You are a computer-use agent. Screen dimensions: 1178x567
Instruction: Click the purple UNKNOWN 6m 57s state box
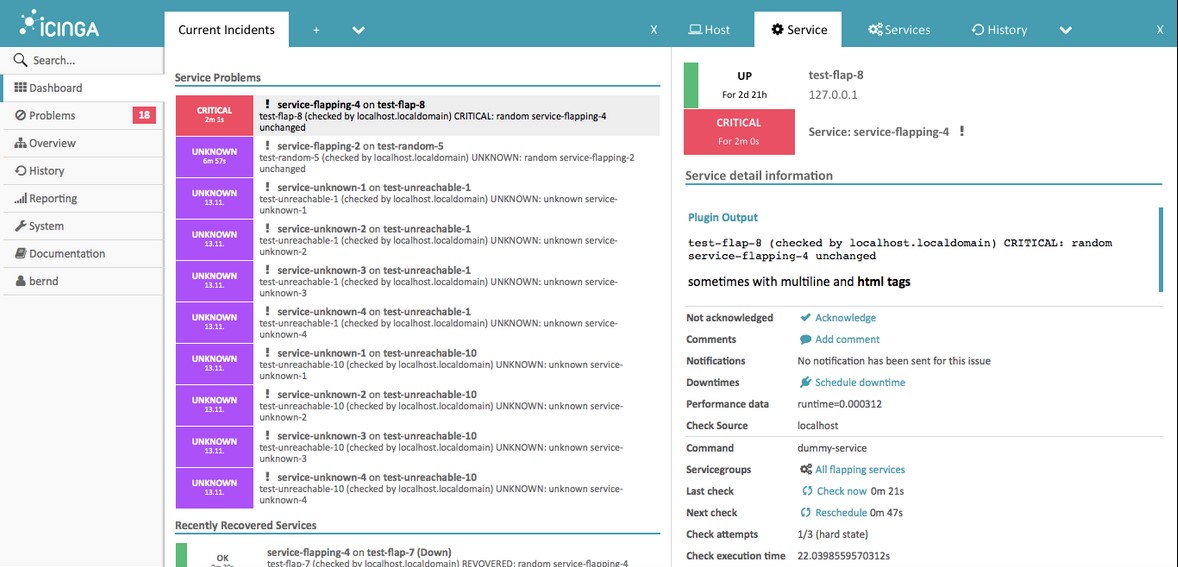coord(214,157)
